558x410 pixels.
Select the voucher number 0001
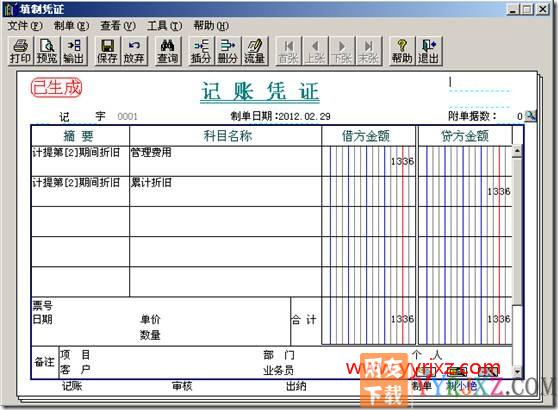pos(127,116)
